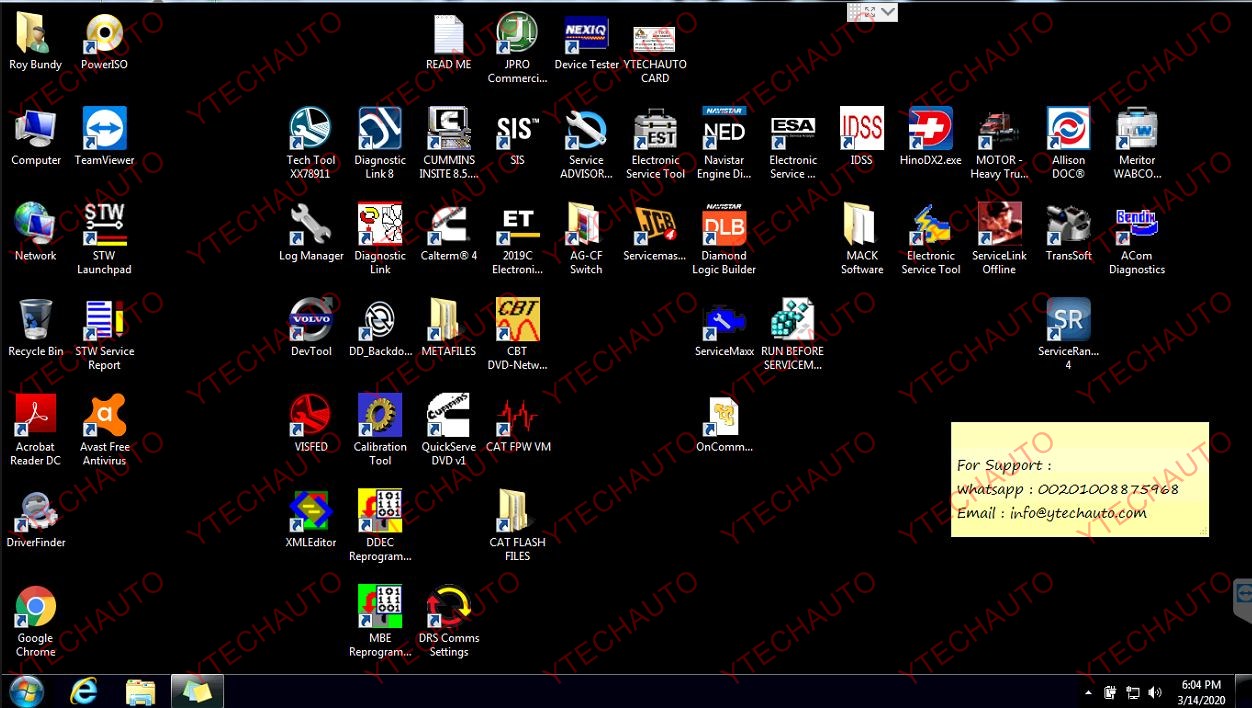1252x708 pixels.
Task: Show hidden tray icons arrow
Action: pyautogui.click(x=1088, y=692)
